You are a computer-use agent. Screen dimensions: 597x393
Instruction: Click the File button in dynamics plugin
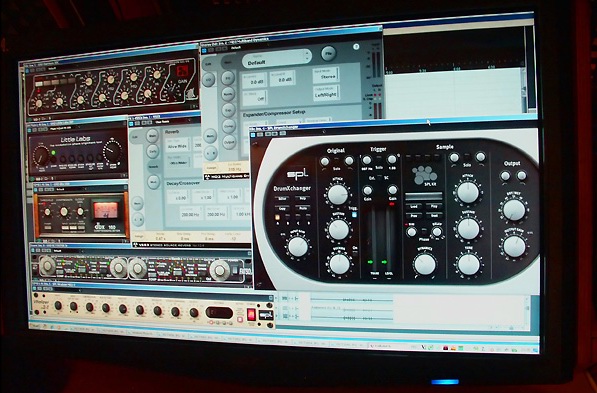[x=329, y=53]
